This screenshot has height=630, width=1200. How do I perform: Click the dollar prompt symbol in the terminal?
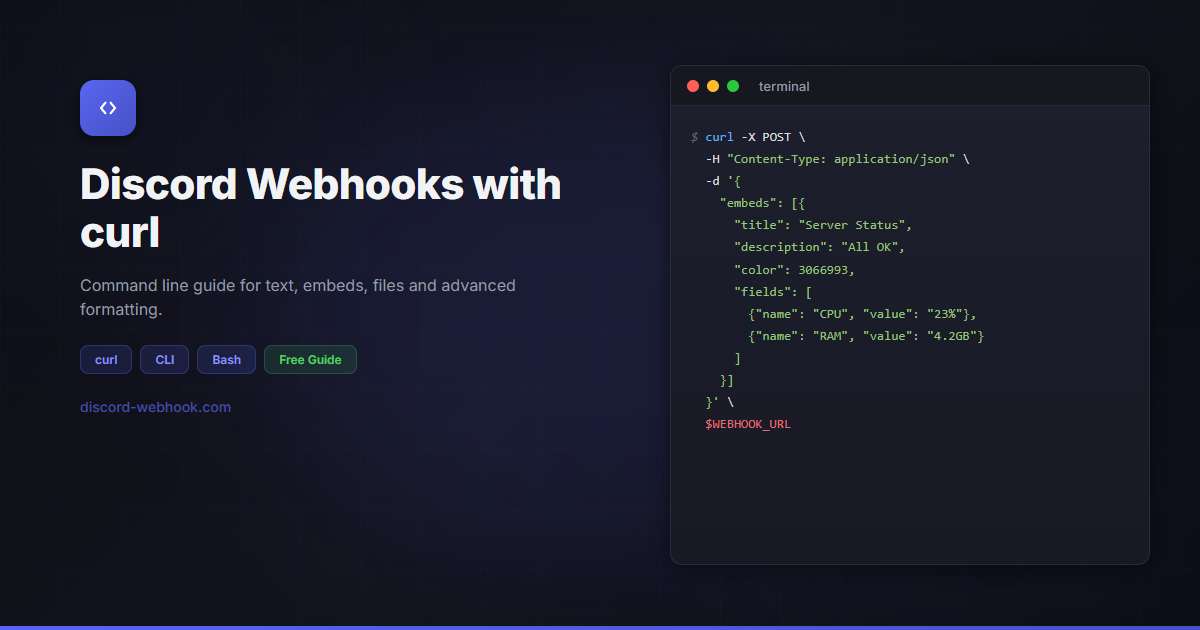(696, 137)
